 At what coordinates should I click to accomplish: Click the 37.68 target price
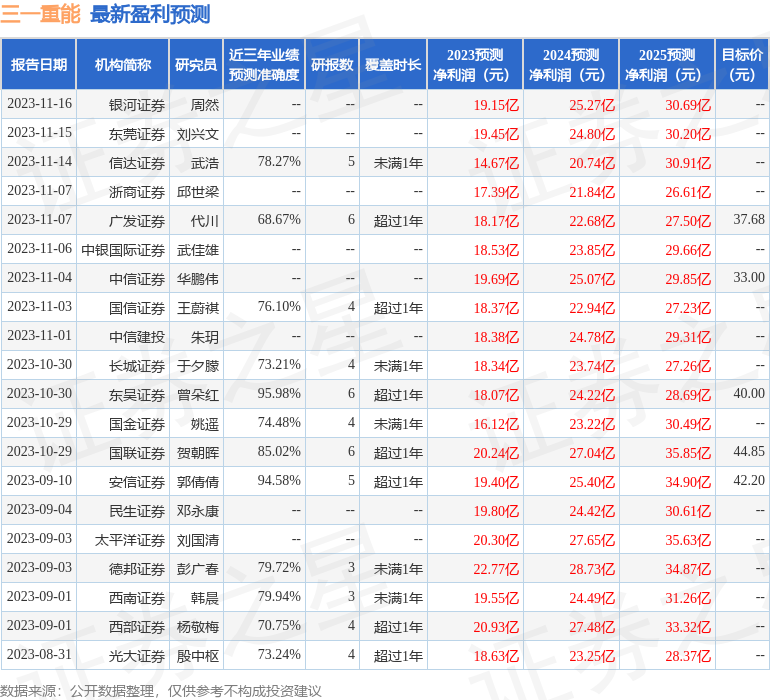click(749, 220)
